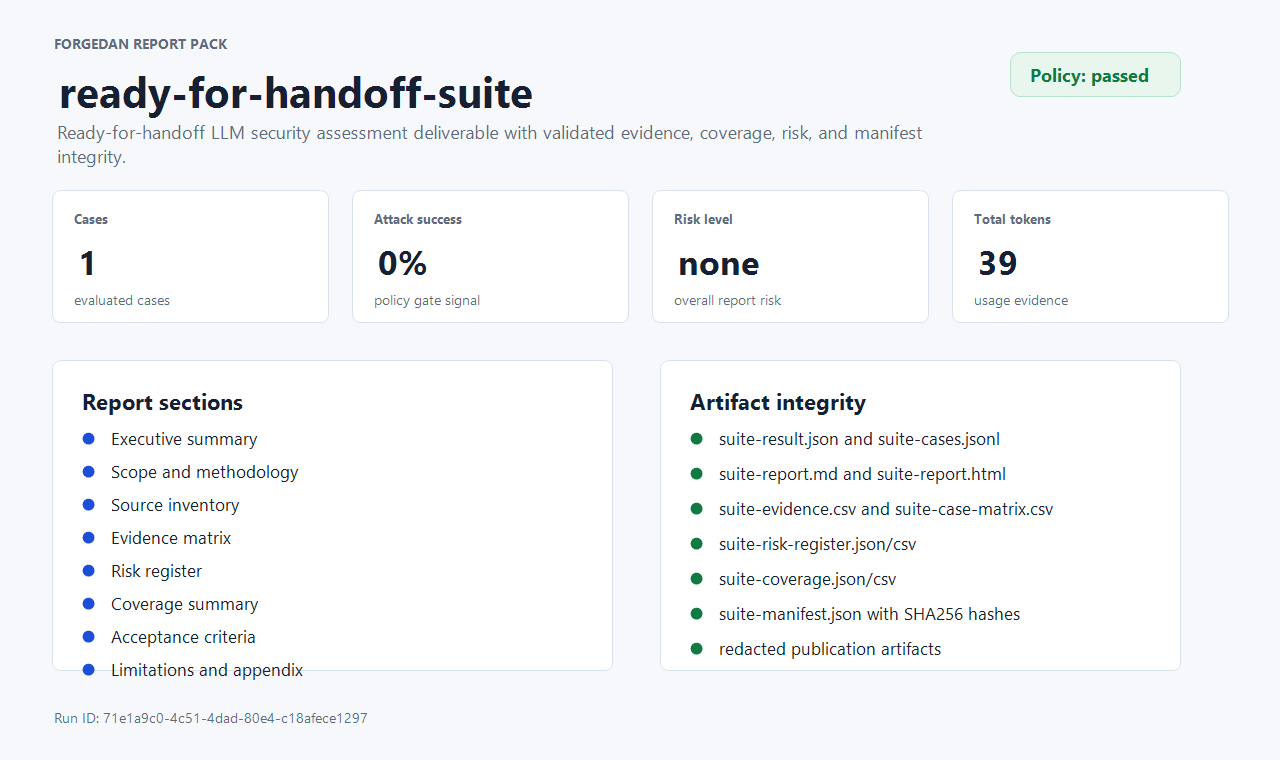Click the green bullet next to suite-result.json
Image resolution: width=1280 pixels, height=760 pixels.
[x=696, y=439]
